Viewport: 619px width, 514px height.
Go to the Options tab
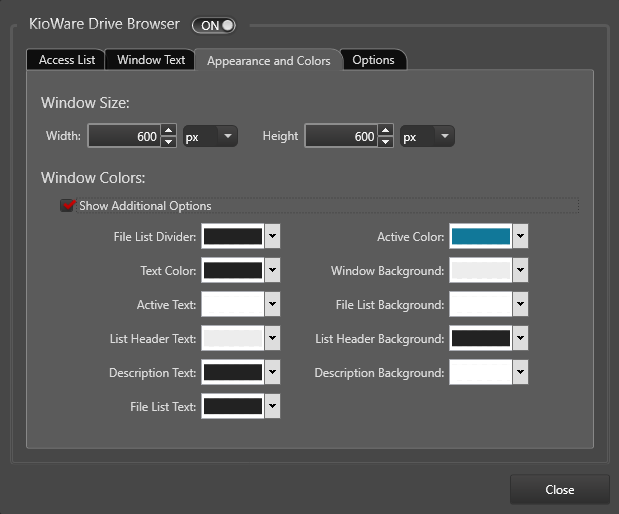pos(373,60)
